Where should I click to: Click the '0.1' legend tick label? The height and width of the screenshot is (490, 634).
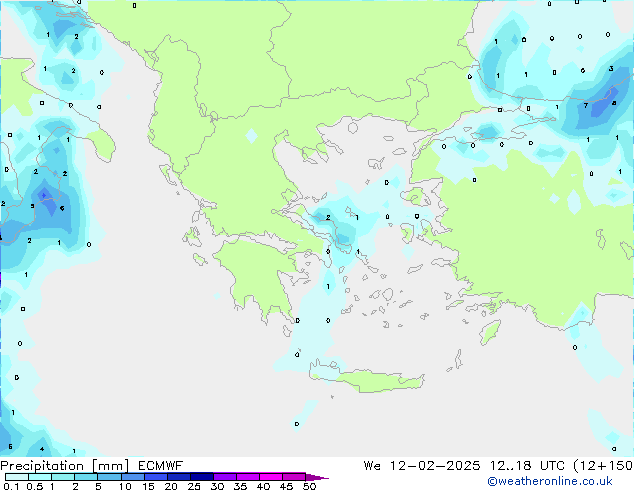point(11,486)
